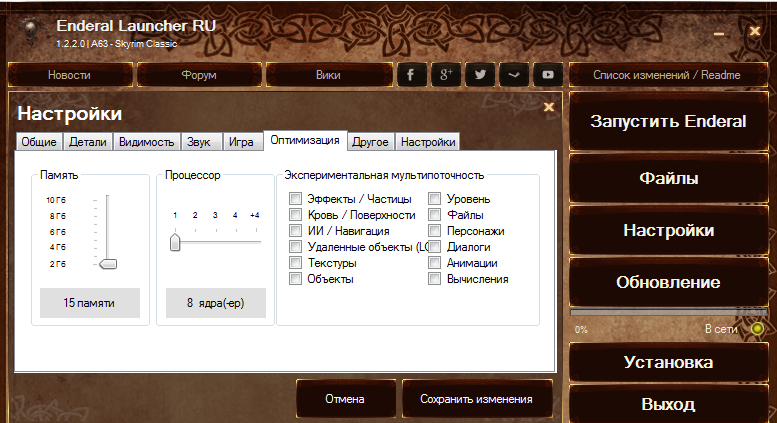Click the Процессор core slider handle
The width and height of the screenshot is (777, 423).
point(175,241)
